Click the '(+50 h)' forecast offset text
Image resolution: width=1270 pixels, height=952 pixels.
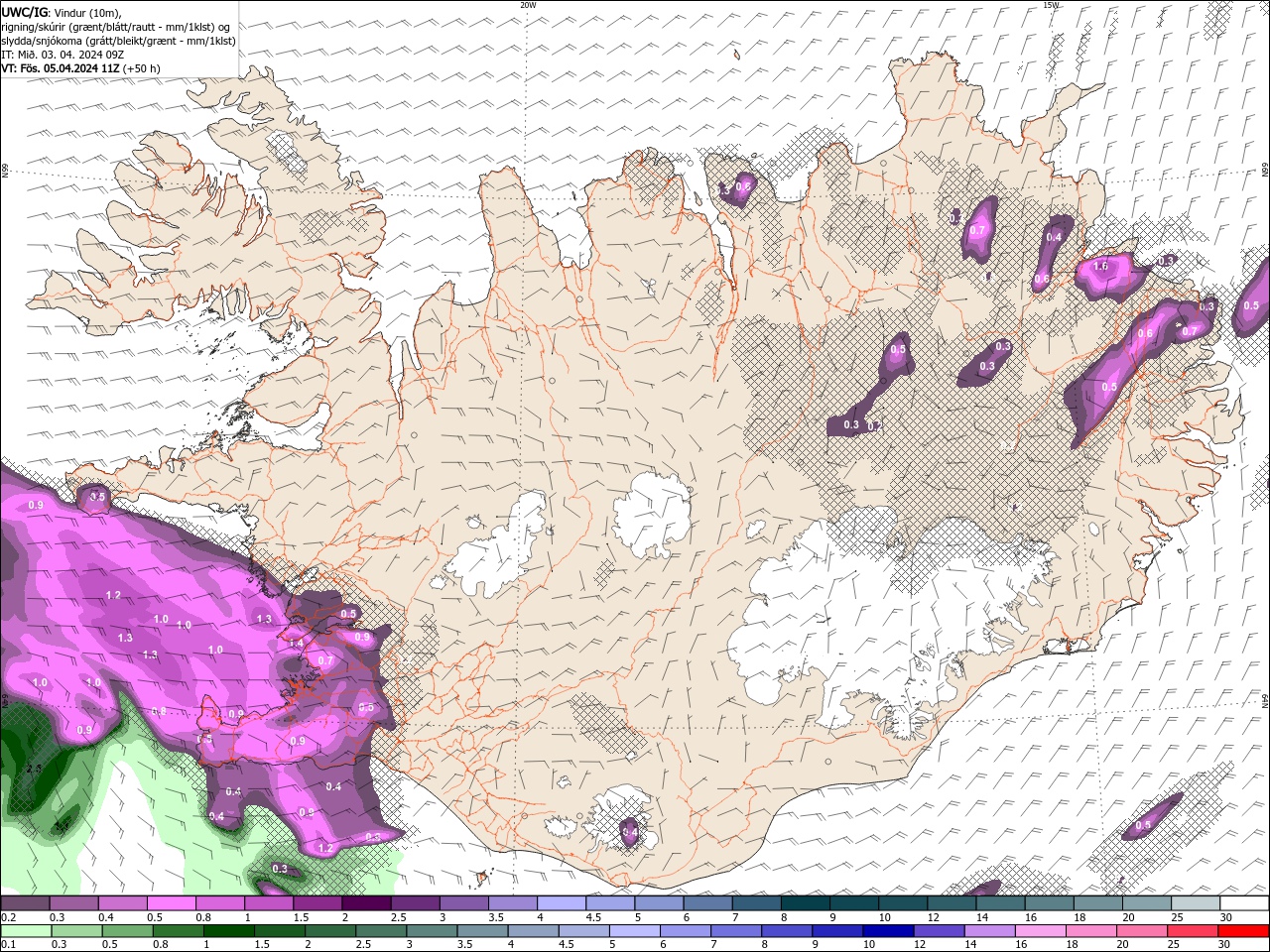[141, 68]
